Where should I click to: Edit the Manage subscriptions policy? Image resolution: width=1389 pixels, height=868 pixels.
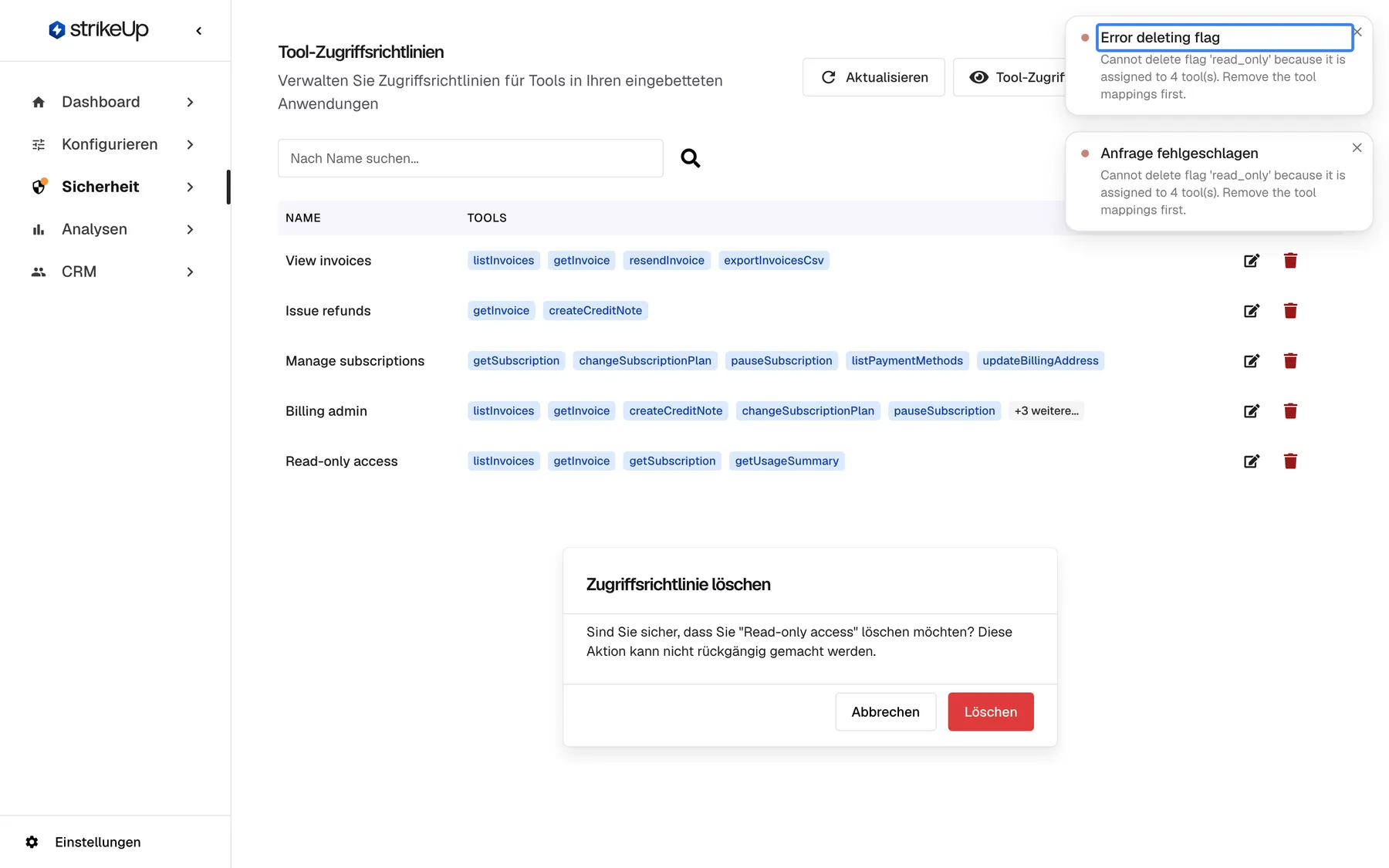pos(1252,361)
